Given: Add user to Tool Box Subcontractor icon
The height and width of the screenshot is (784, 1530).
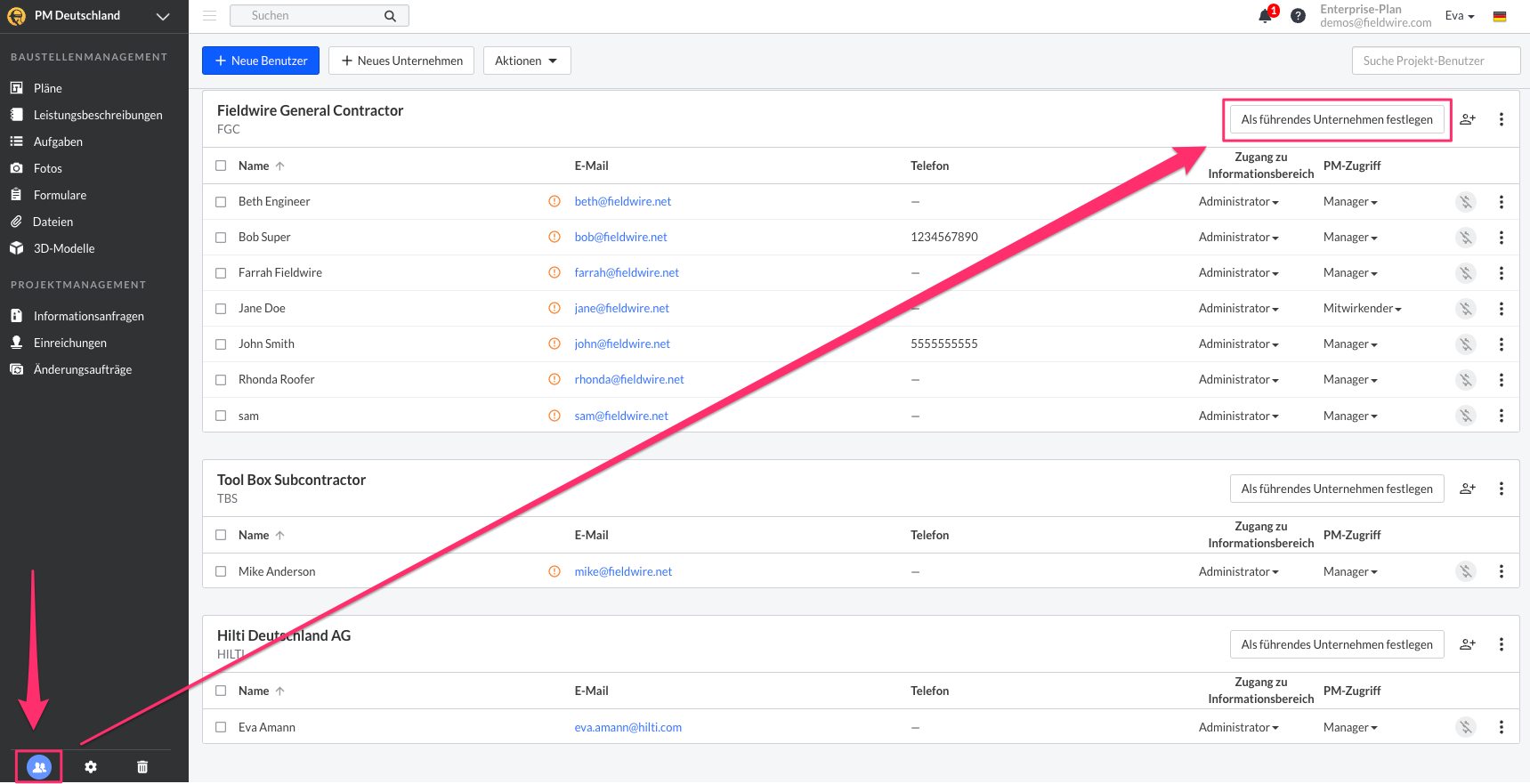Looking at the screenshot, I should pyautogui.click(x=1468, y=489).
